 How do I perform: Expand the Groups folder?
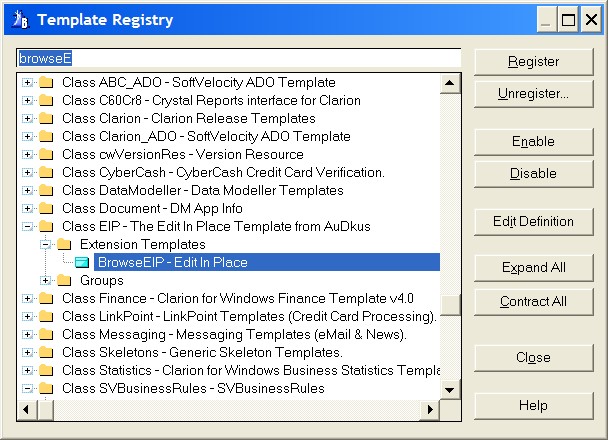(x=45, y=280)
